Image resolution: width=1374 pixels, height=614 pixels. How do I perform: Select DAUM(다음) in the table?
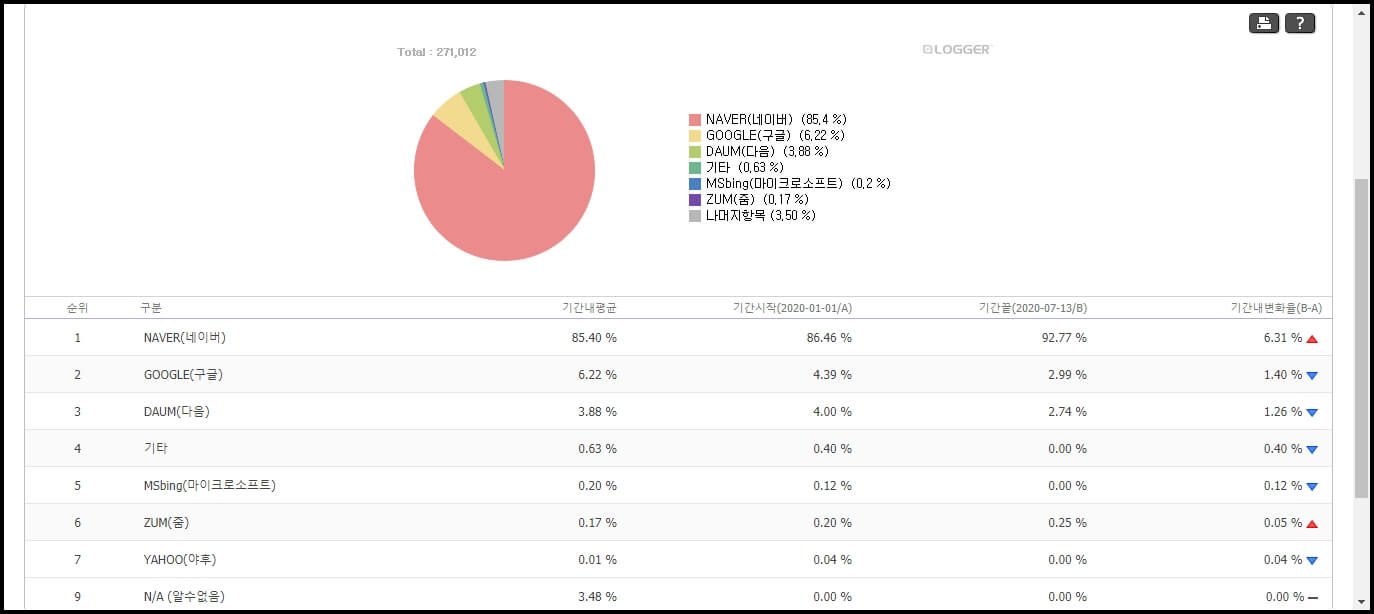177,412
